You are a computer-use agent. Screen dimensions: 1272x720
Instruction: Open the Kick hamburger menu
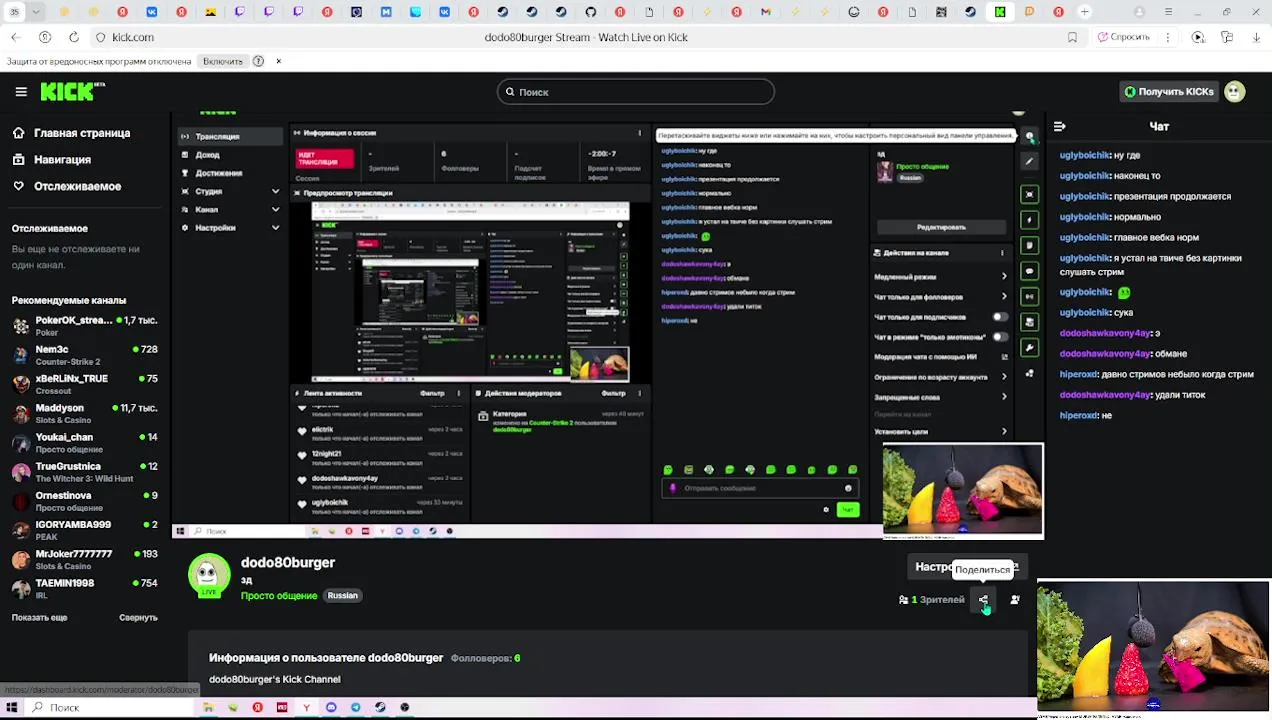coord(21,92)
